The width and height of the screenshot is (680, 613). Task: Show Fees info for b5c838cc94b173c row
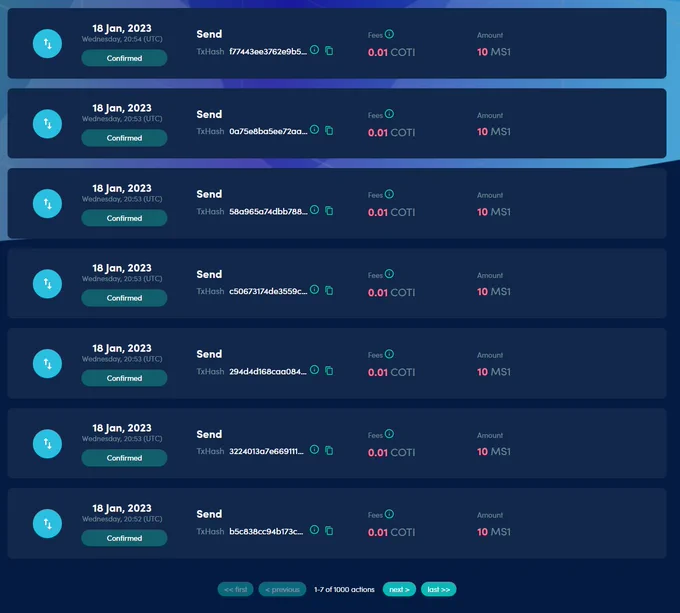point(389,514)
